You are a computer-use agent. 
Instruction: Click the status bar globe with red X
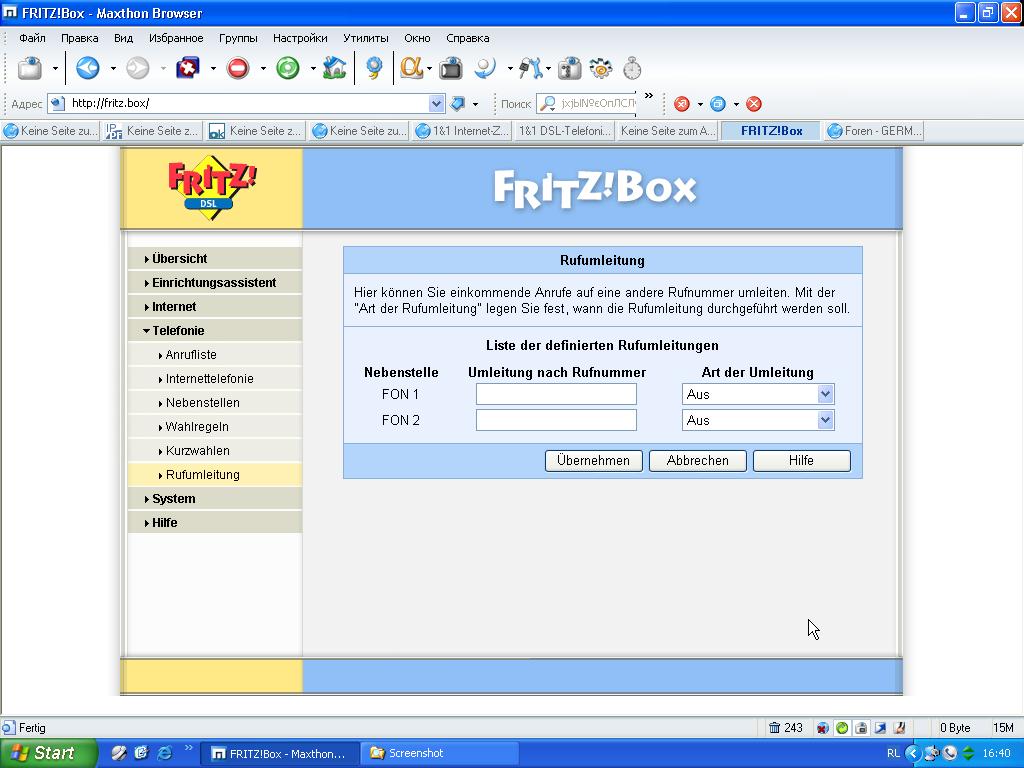[823, 728]
